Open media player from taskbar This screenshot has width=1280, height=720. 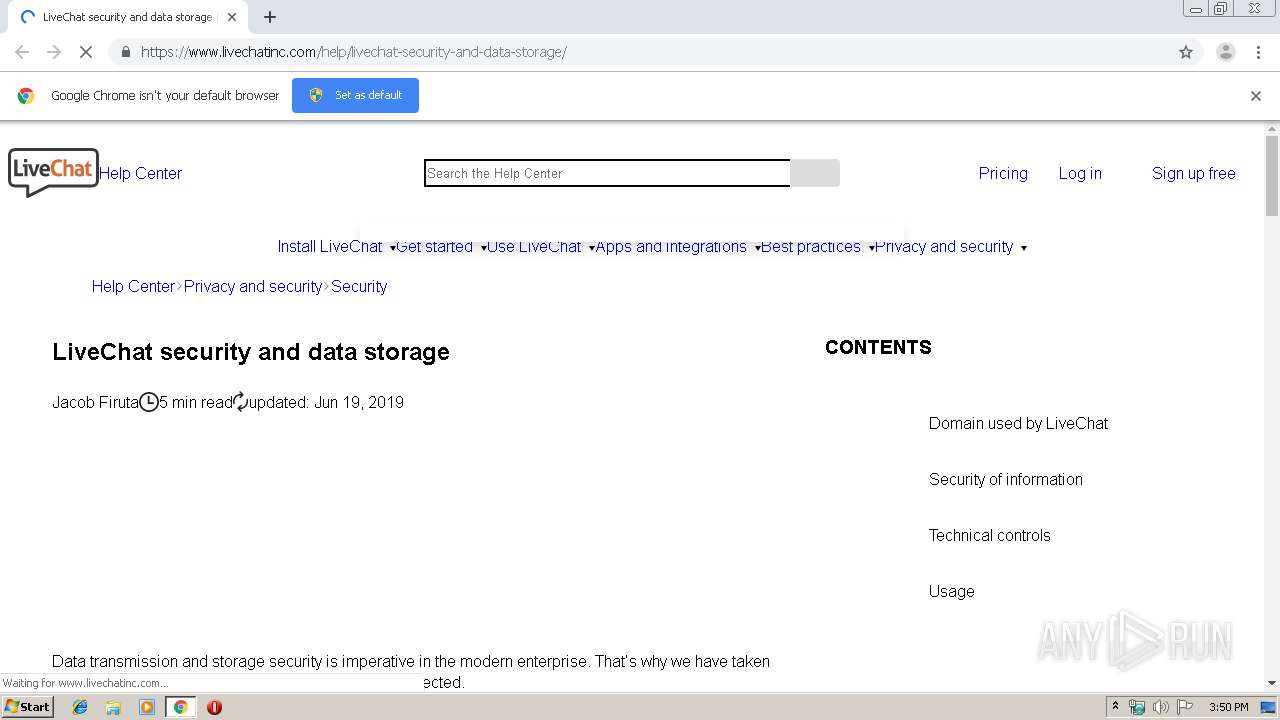pos(147,707)
